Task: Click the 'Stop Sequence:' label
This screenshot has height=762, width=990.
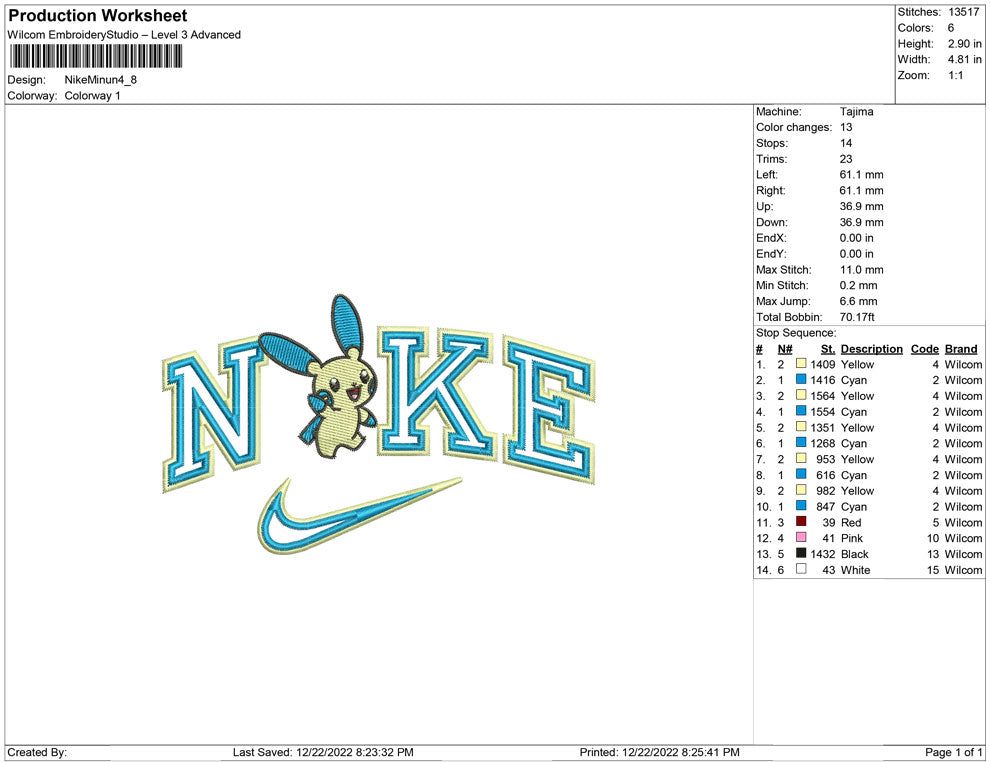Action: click(796, 333)
